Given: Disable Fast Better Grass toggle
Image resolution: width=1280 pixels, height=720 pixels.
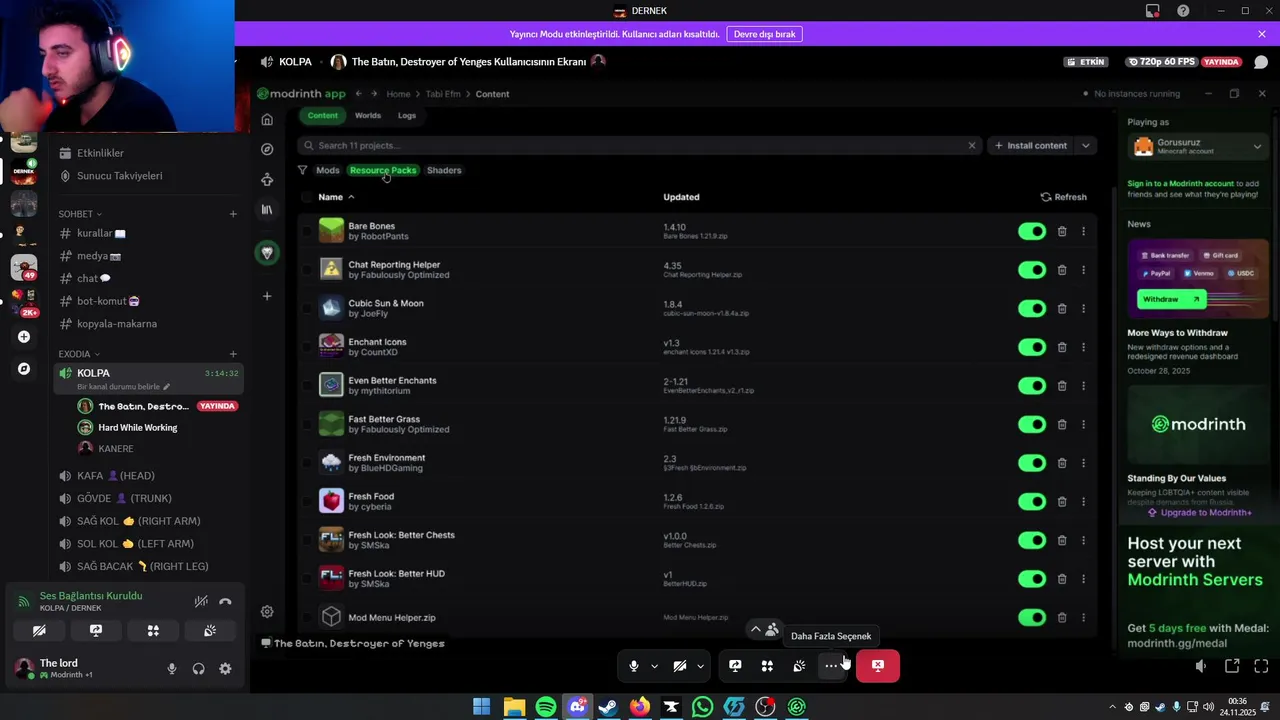Looking at the screenshot, I should (1032, 424).
